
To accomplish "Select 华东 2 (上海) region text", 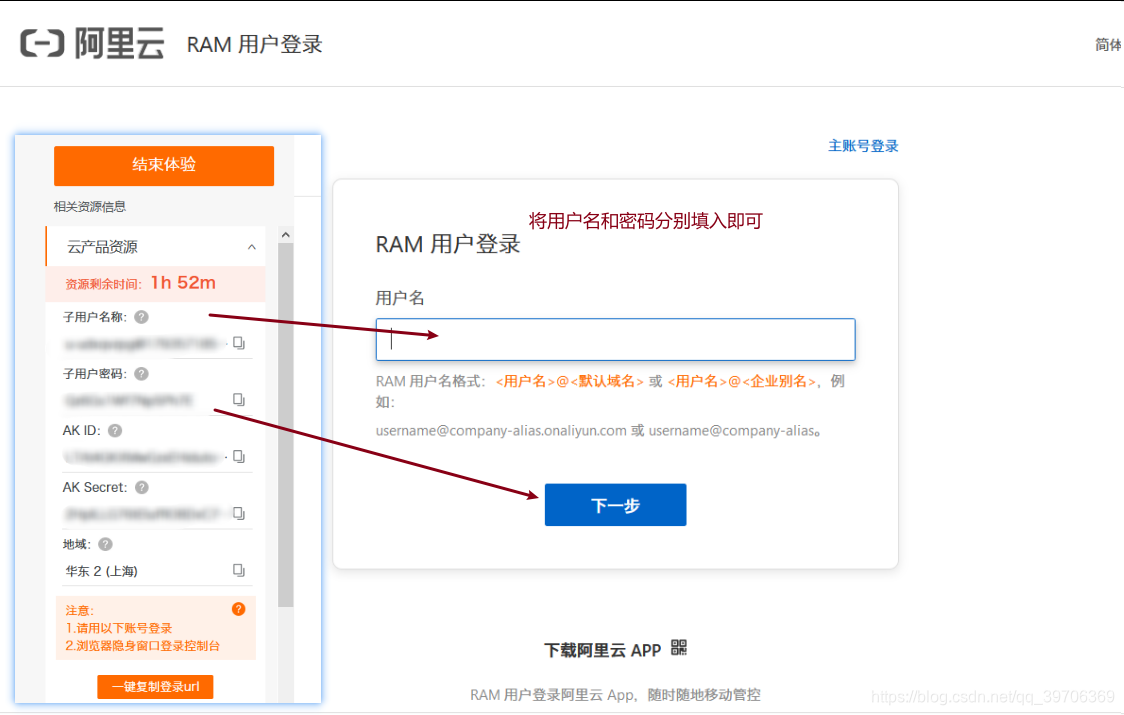I will point(102,571).
